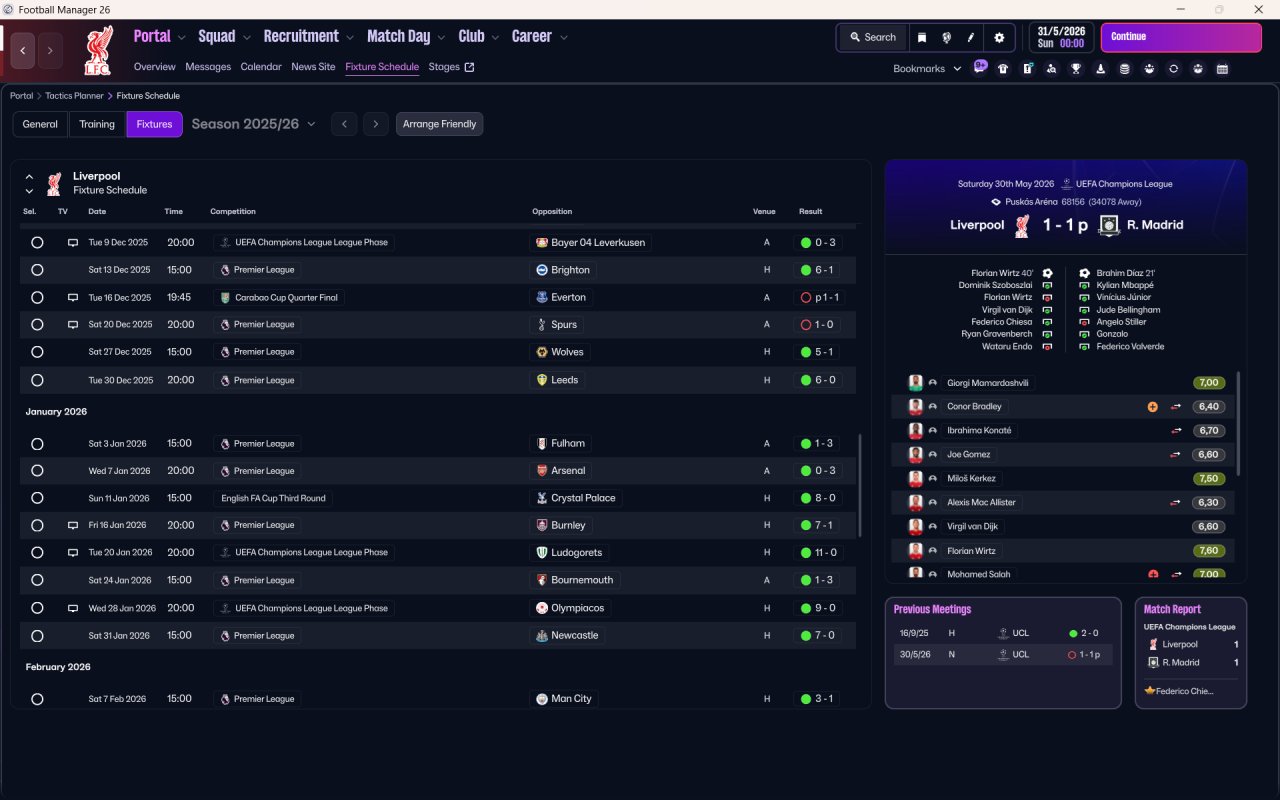Viewport: 1280px width, 800px height.
Task: Click the Arrange Friendly button
Action: (440, 124)
